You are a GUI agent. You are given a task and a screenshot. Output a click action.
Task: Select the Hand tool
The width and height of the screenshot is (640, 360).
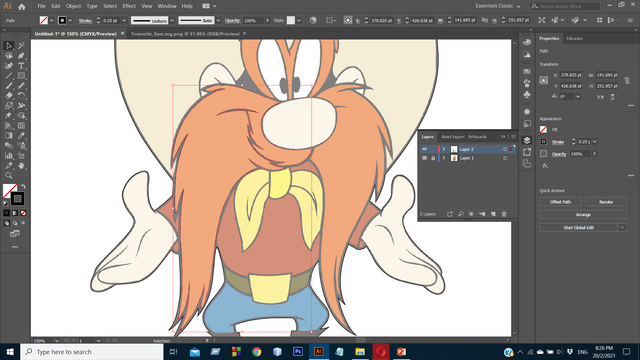click(x=21, y=166)
